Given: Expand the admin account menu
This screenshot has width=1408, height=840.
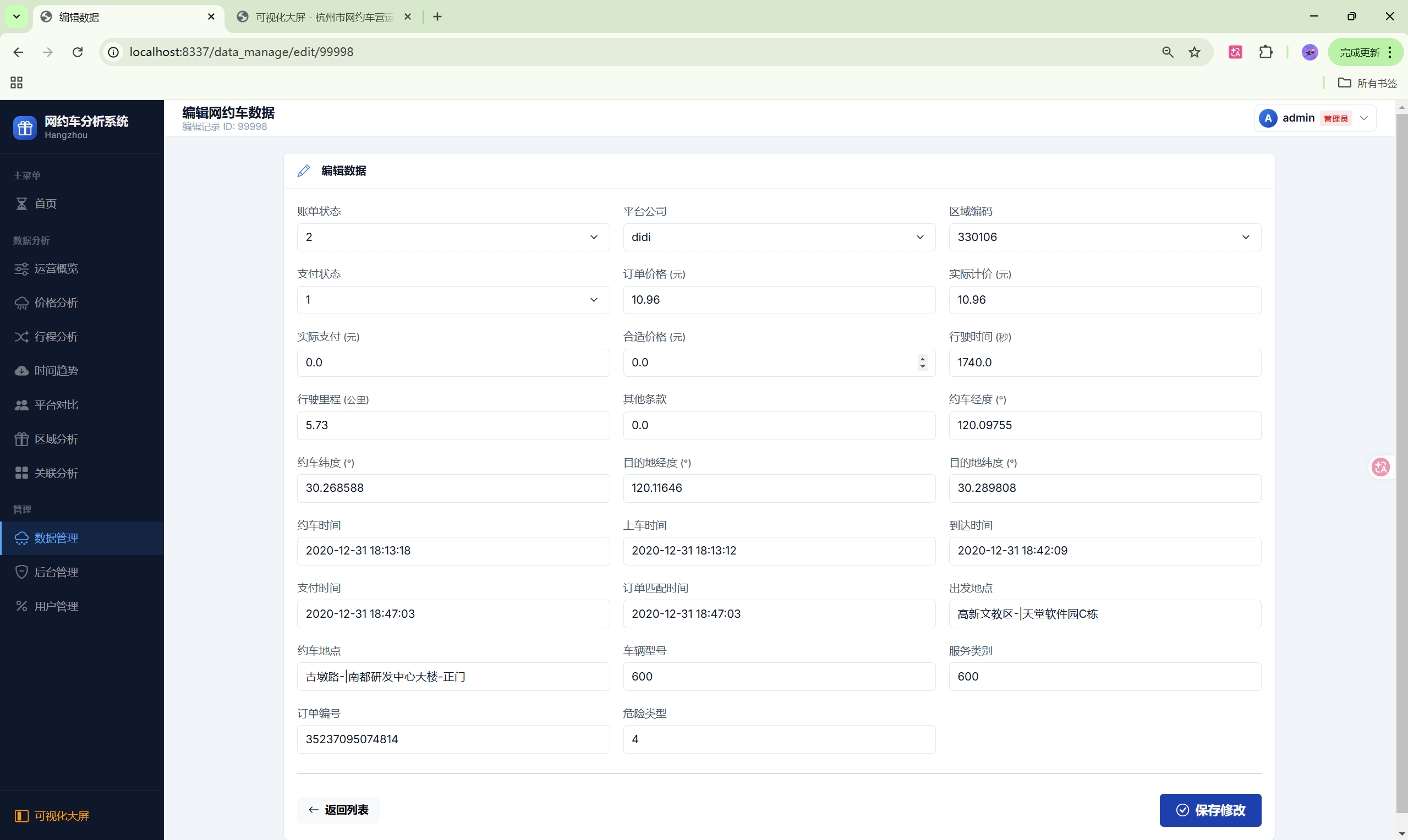Looking at the screenshot, I should tap(1363, 118).
